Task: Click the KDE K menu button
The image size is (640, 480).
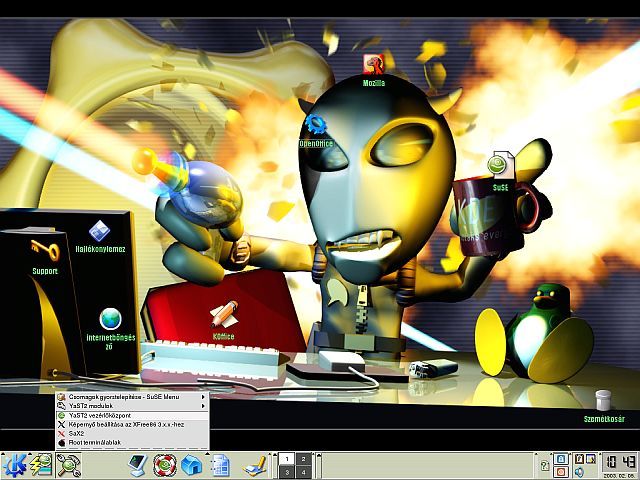Action: tap(14, 465)
